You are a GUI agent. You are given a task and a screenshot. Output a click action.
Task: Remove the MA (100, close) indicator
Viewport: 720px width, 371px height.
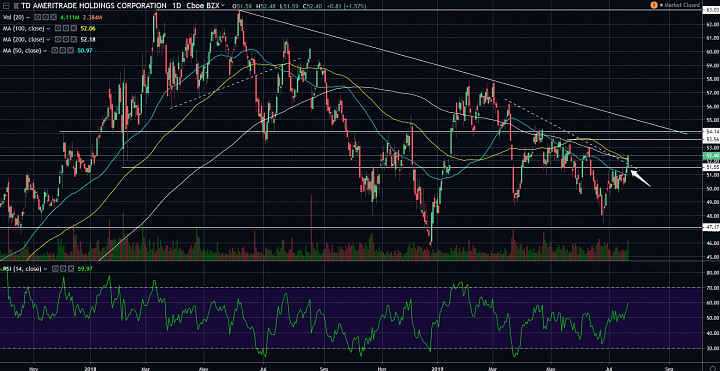[x=74, y=28]
